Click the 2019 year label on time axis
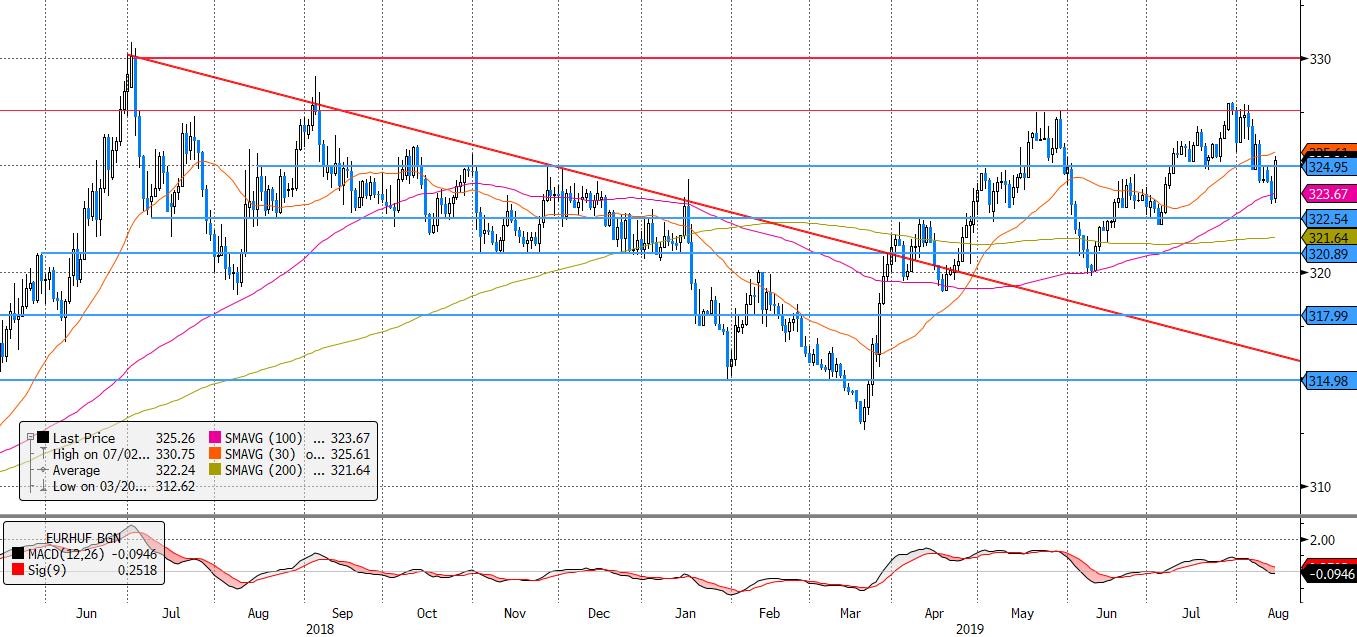This screenshot has width=1357, height=637. coord(971,629)
